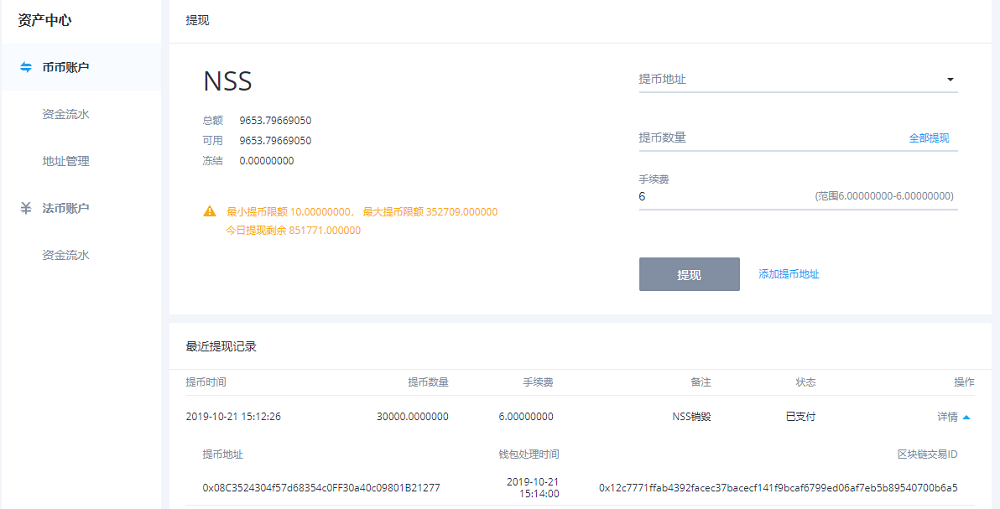The image size is (1000, 509).
Task: Toggle the 详情 link in the record row
Action: (x=947, y=417)
